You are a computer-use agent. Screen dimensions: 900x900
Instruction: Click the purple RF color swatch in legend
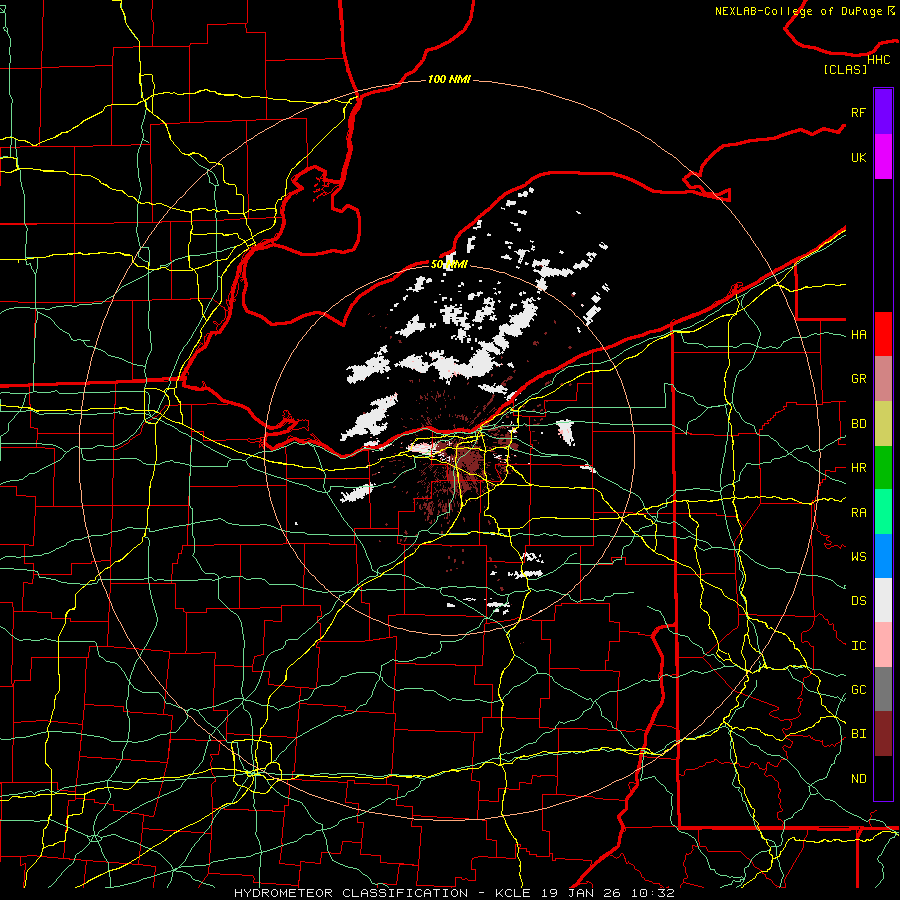click(x=883, y=112)
